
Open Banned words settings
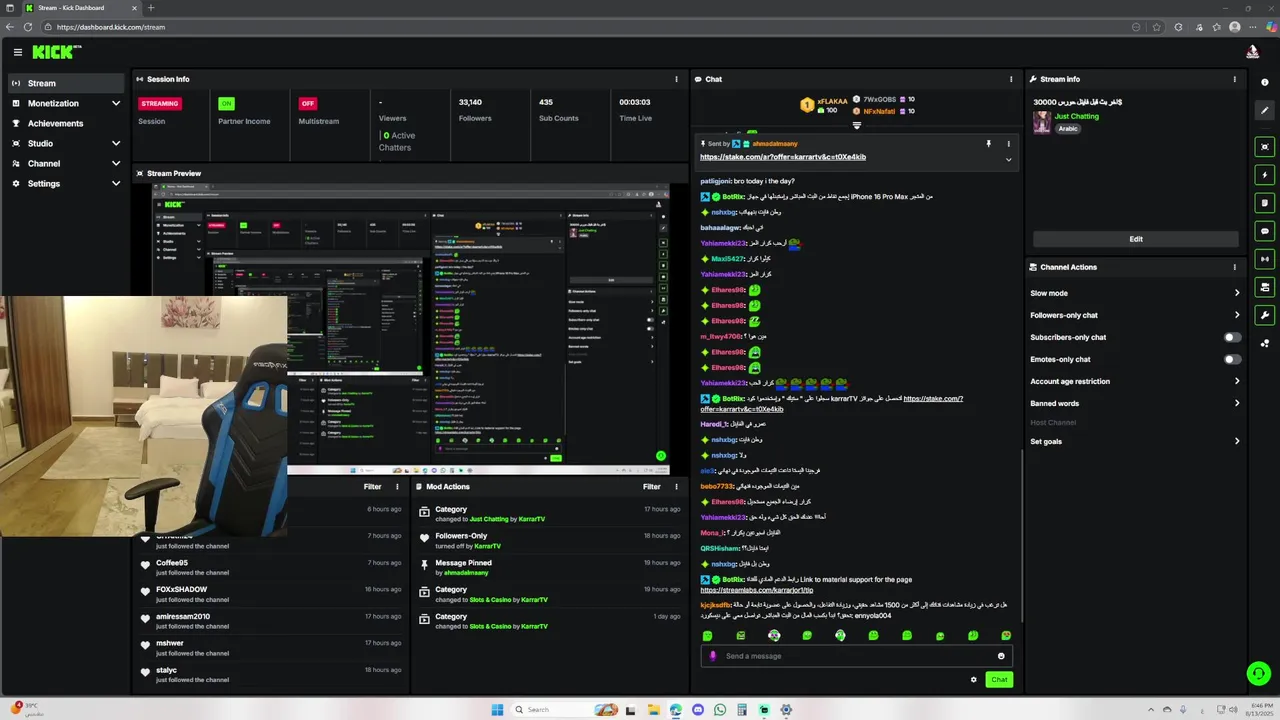[1135, 403]
